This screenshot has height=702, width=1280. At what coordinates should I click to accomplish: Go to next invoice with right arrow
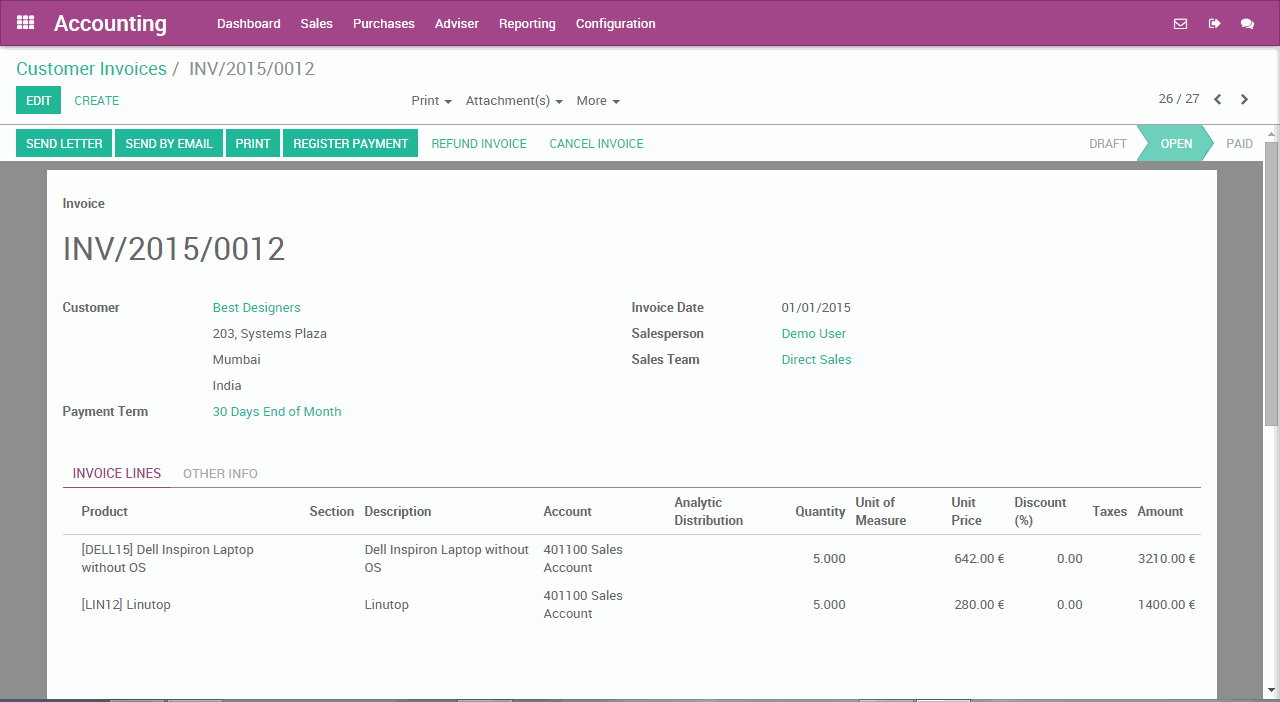pos(1244,100)
